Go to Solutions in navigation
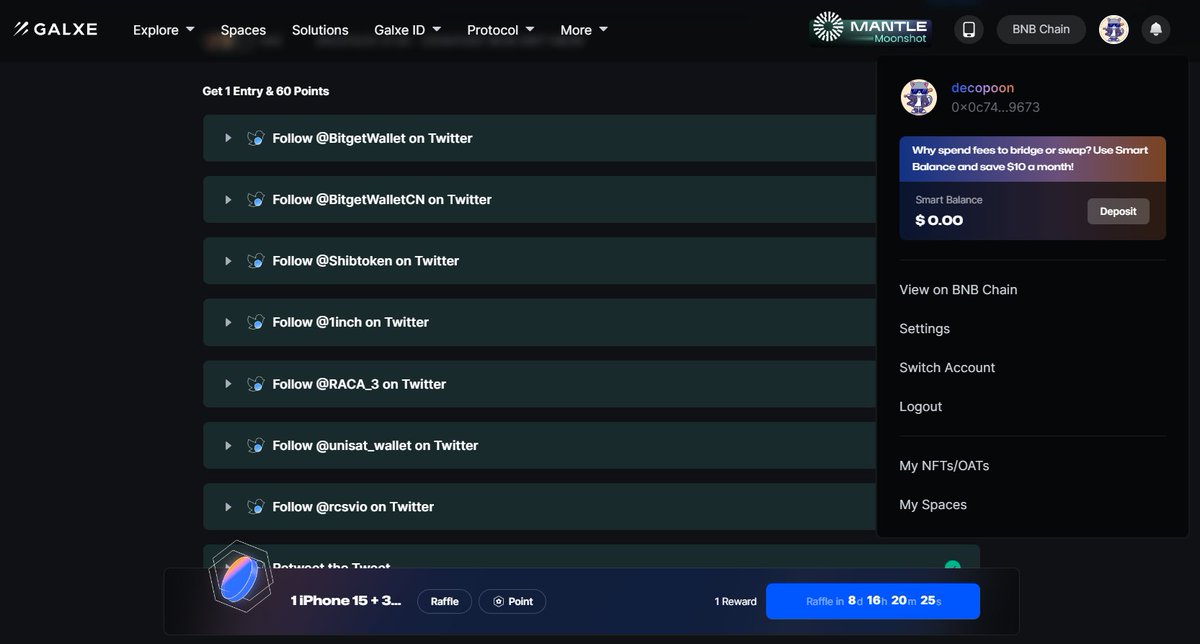This screenshot has width=1200, height=644. (x=320, y=30)
